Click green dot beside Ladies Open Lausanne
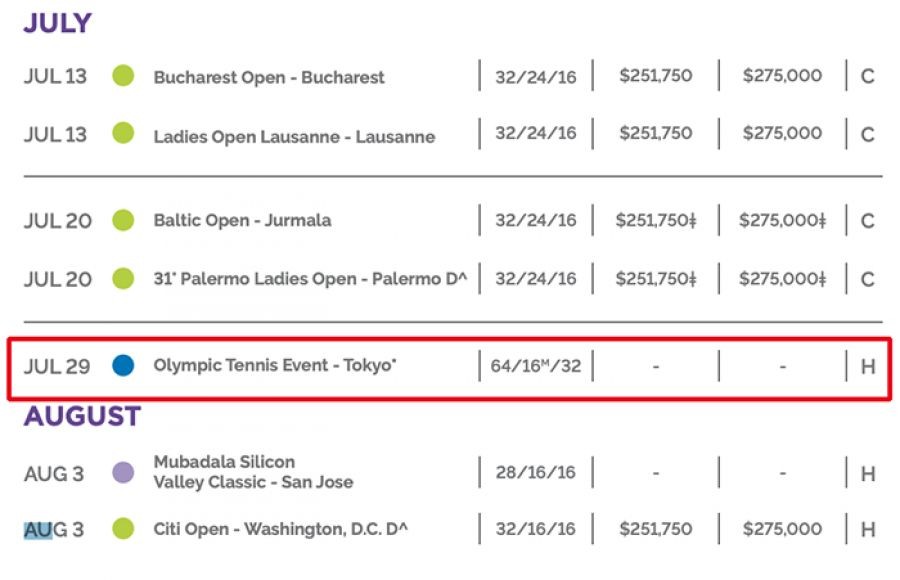This screenshot has height=580, width=900. click(x=123, y=133)
